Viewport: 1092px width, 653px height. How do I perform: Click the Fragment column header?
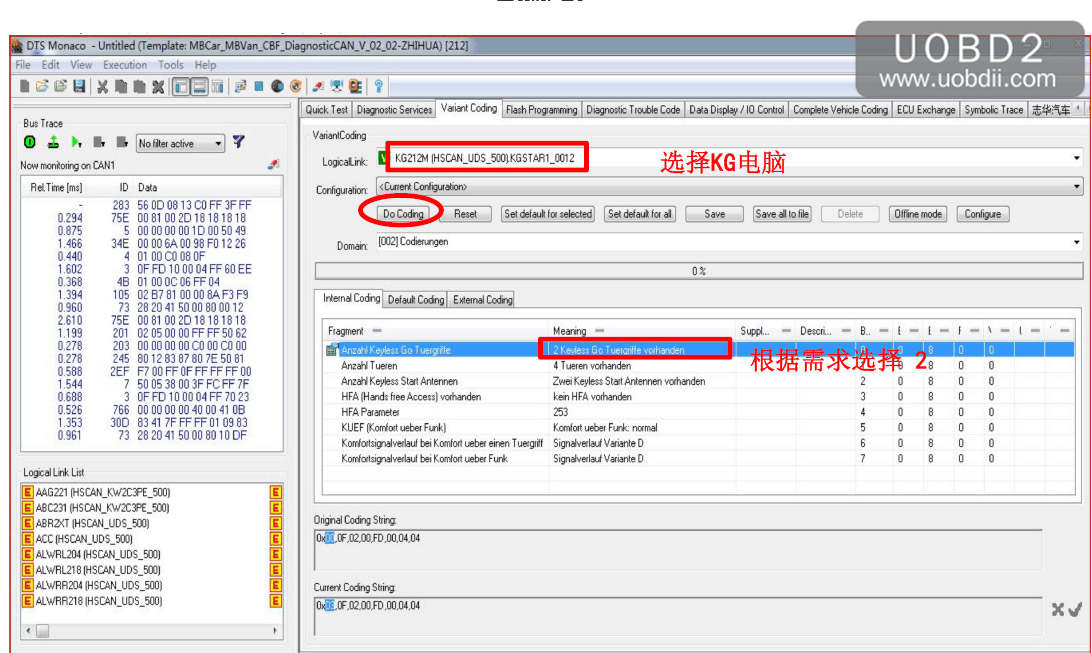tap(436, 331)
